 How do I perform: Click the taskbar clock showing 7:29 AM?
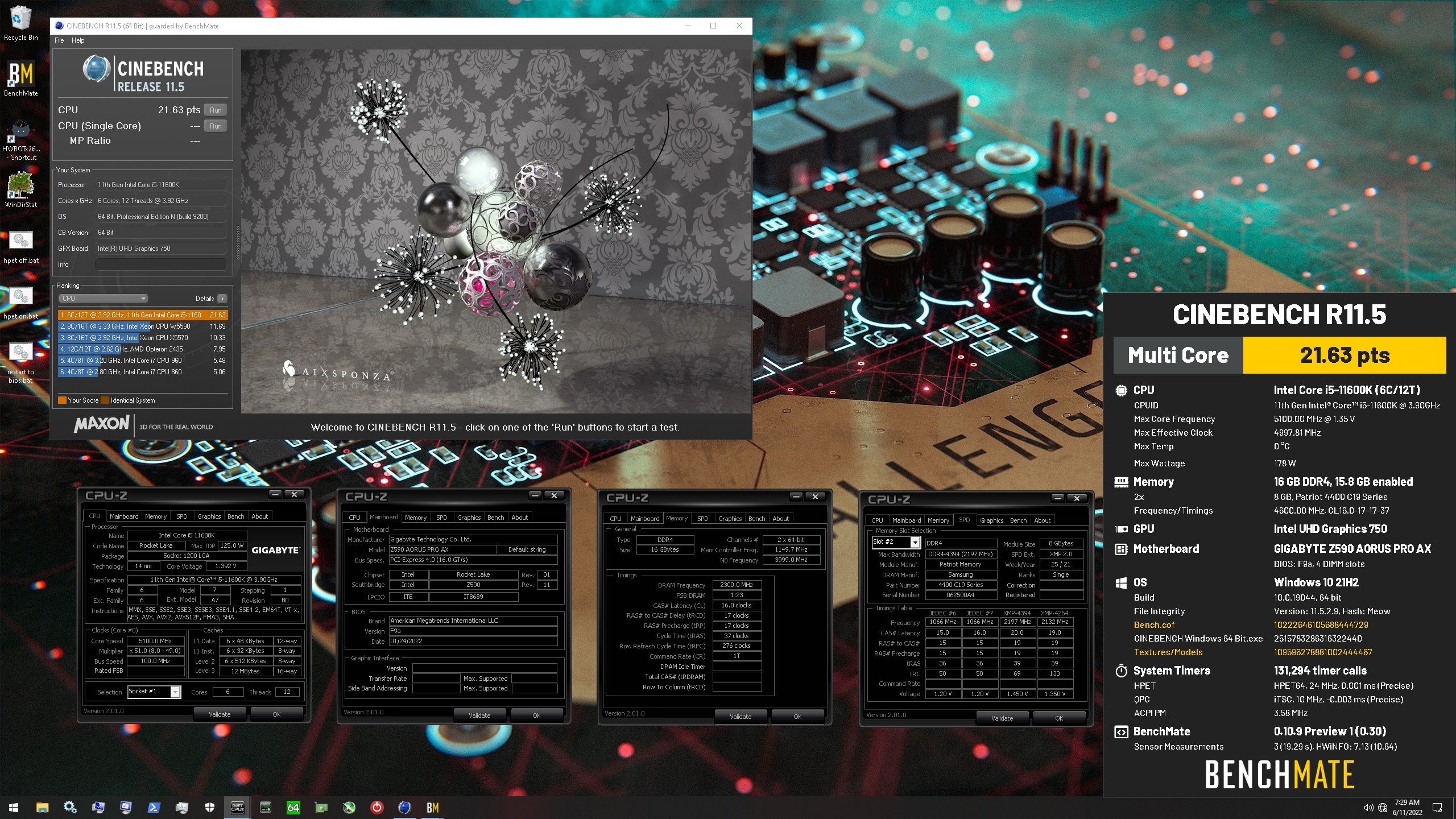[x=1407, y=807]
